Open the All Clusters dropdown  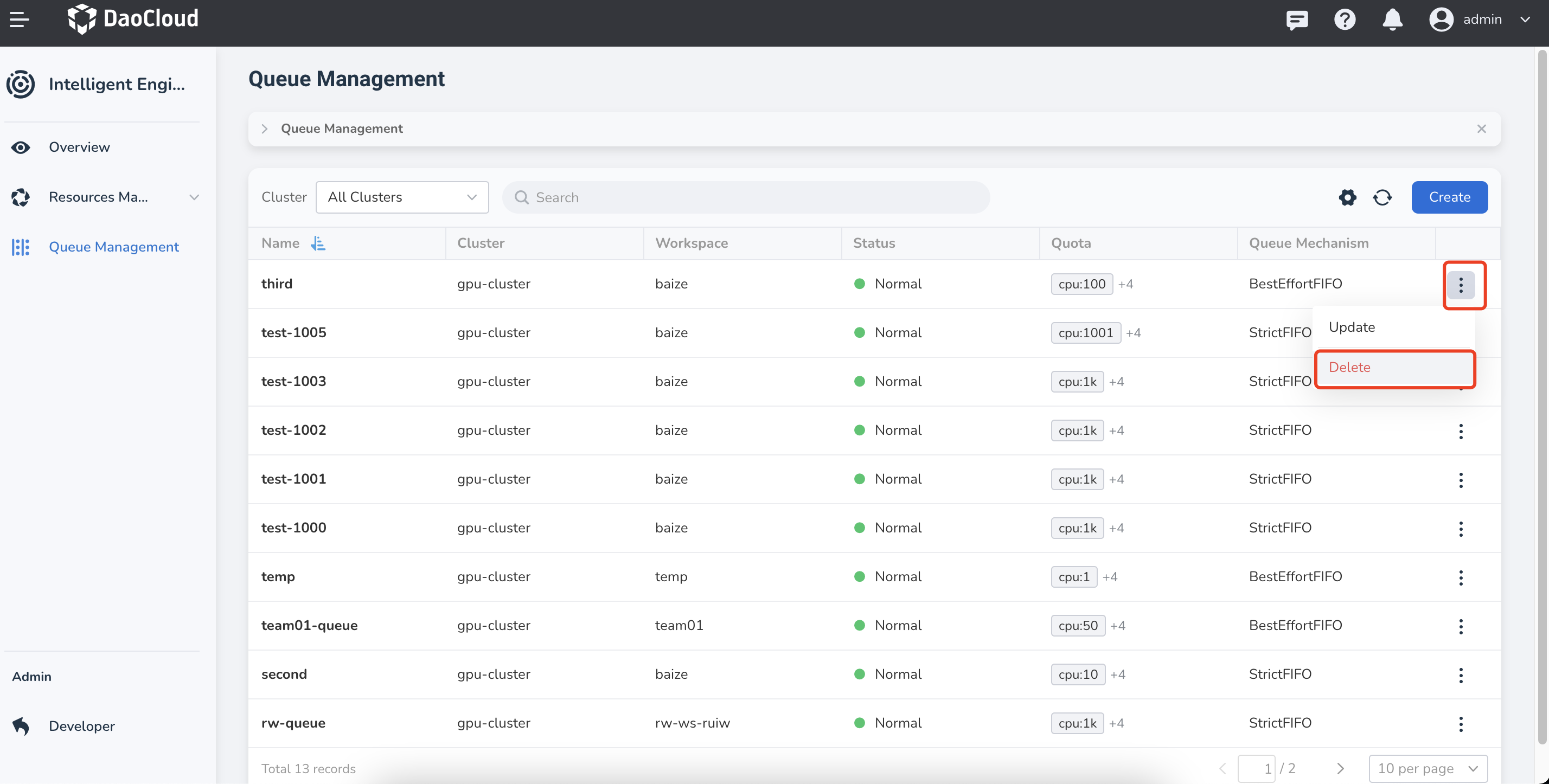click(402, 197)
